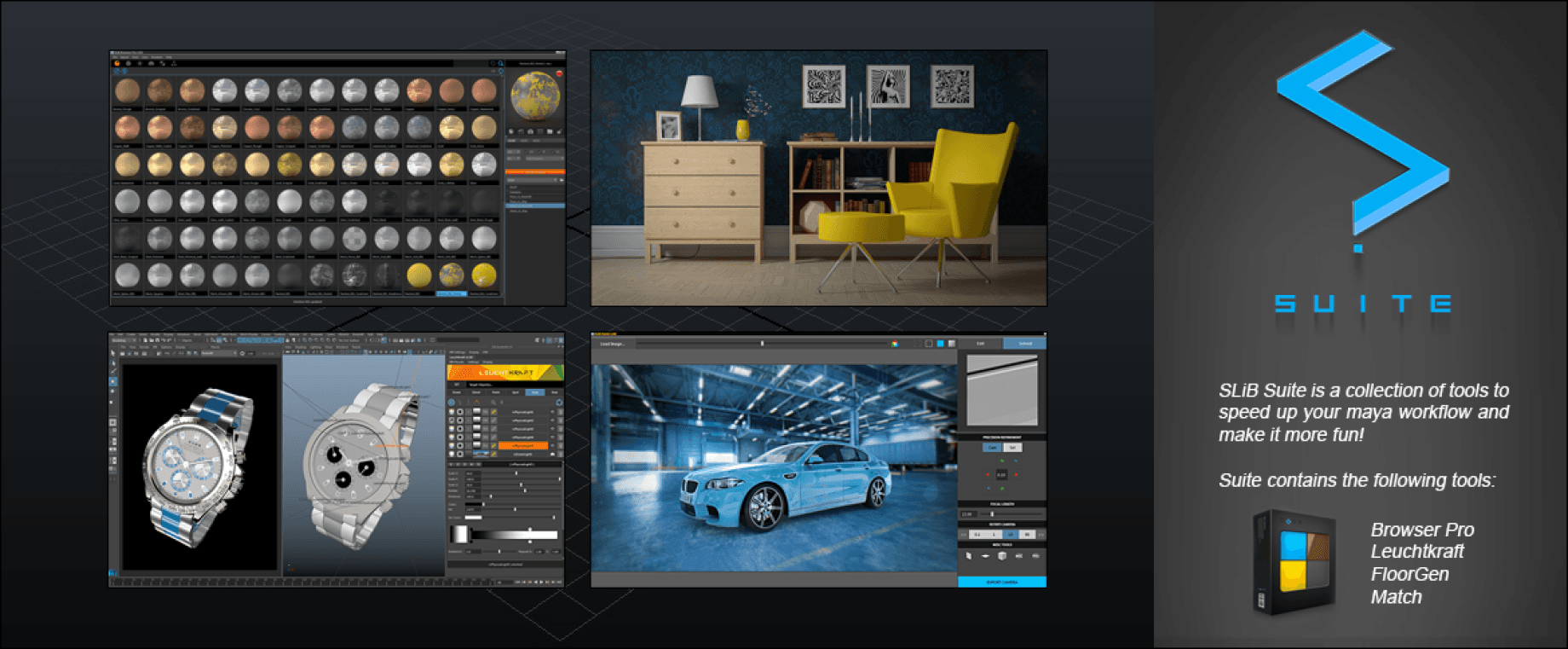
Task: Click the black color swatch in Leuchtkraft
Action: [474, 504]
